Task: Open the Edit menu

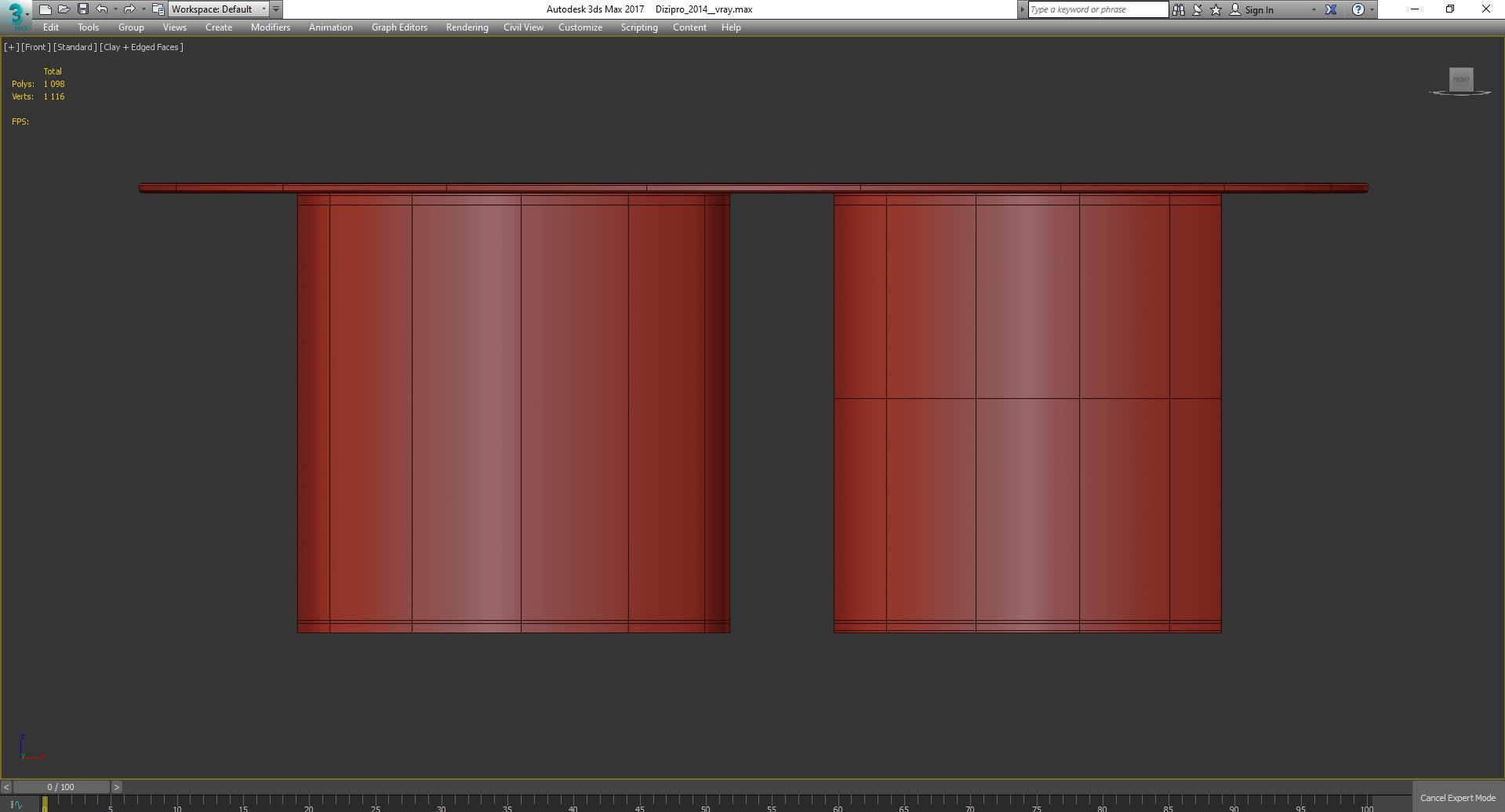Action: [51, 27]
